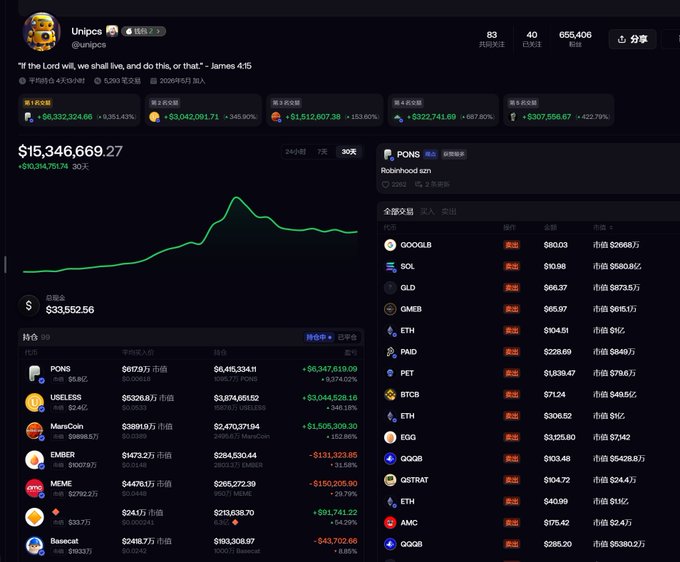The height and width of the screenshot is (562, 680).
Task: Click the QQQB icon in the $285.20 row
Action: (x=390, y=544)
